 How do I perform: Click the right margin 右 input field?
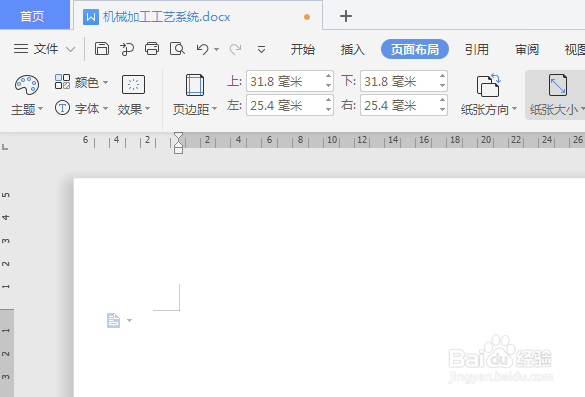399,106
